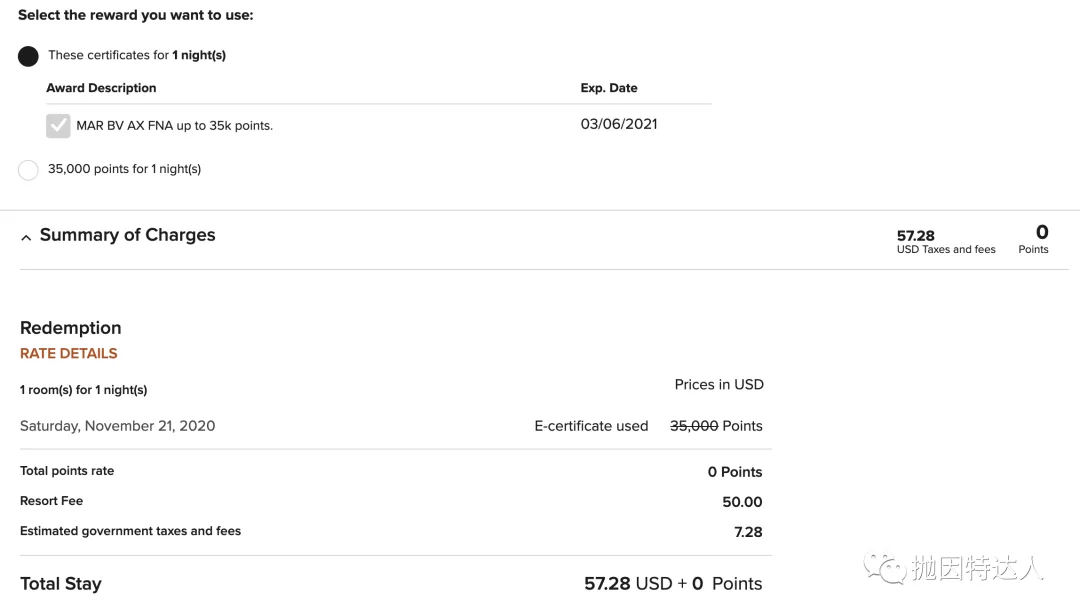Click the Exp. Date column header

609,88
